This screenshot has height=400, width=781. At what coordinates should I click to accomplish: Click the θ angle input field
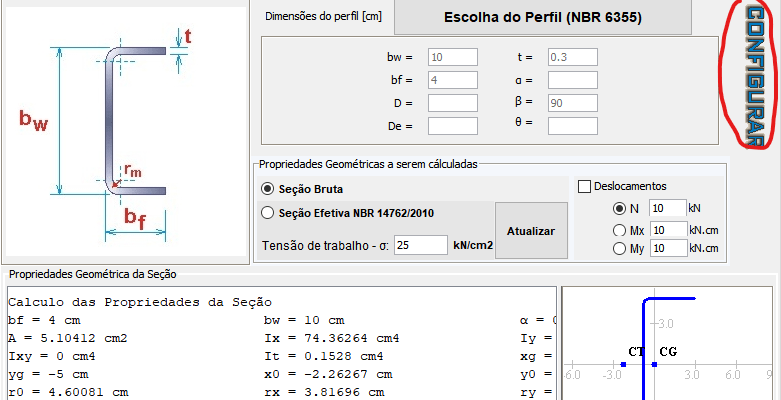click(572, 124)
